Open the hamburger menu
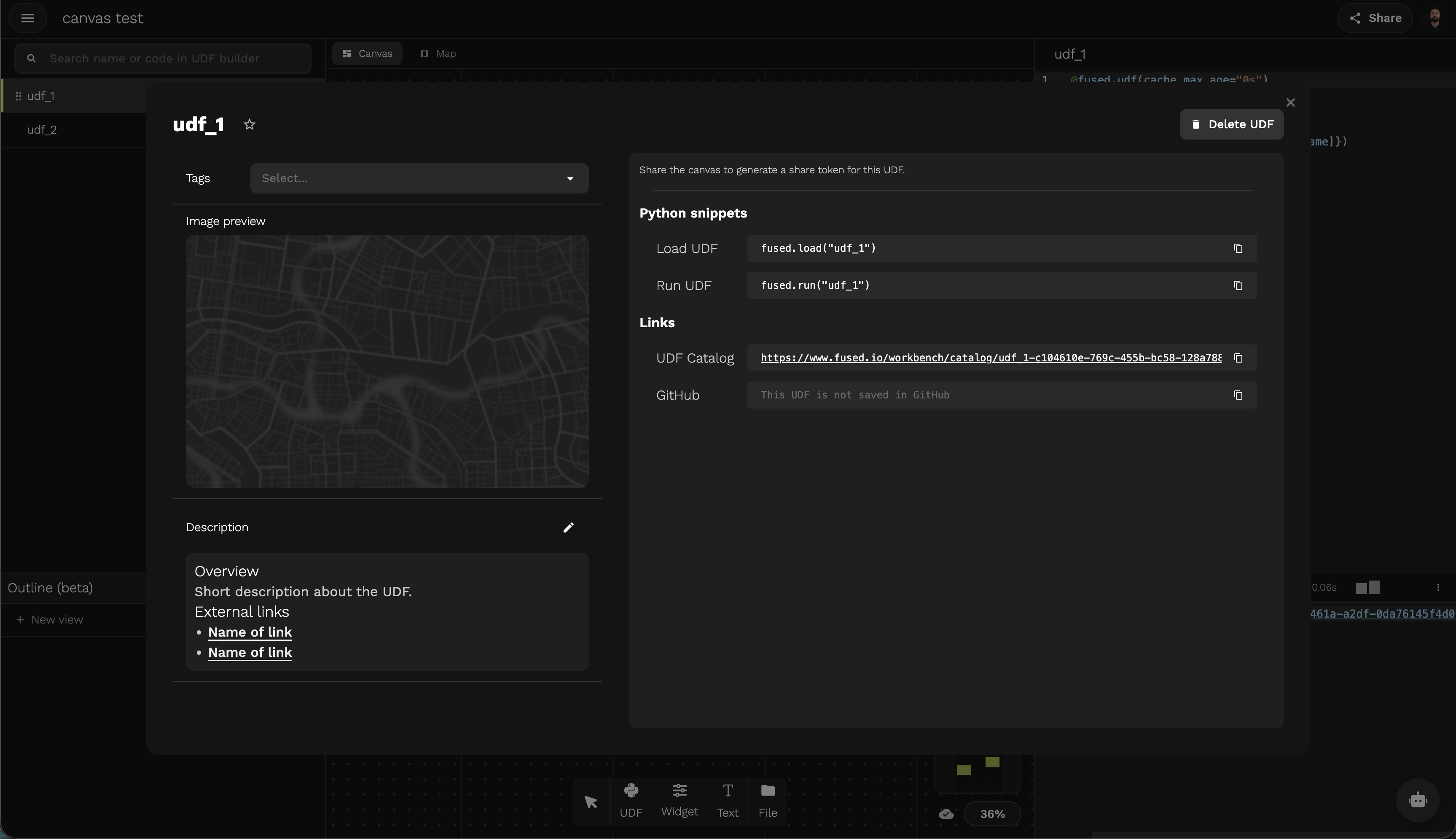The height and width of the screenshot is (839, 1456). pos(28,19)
